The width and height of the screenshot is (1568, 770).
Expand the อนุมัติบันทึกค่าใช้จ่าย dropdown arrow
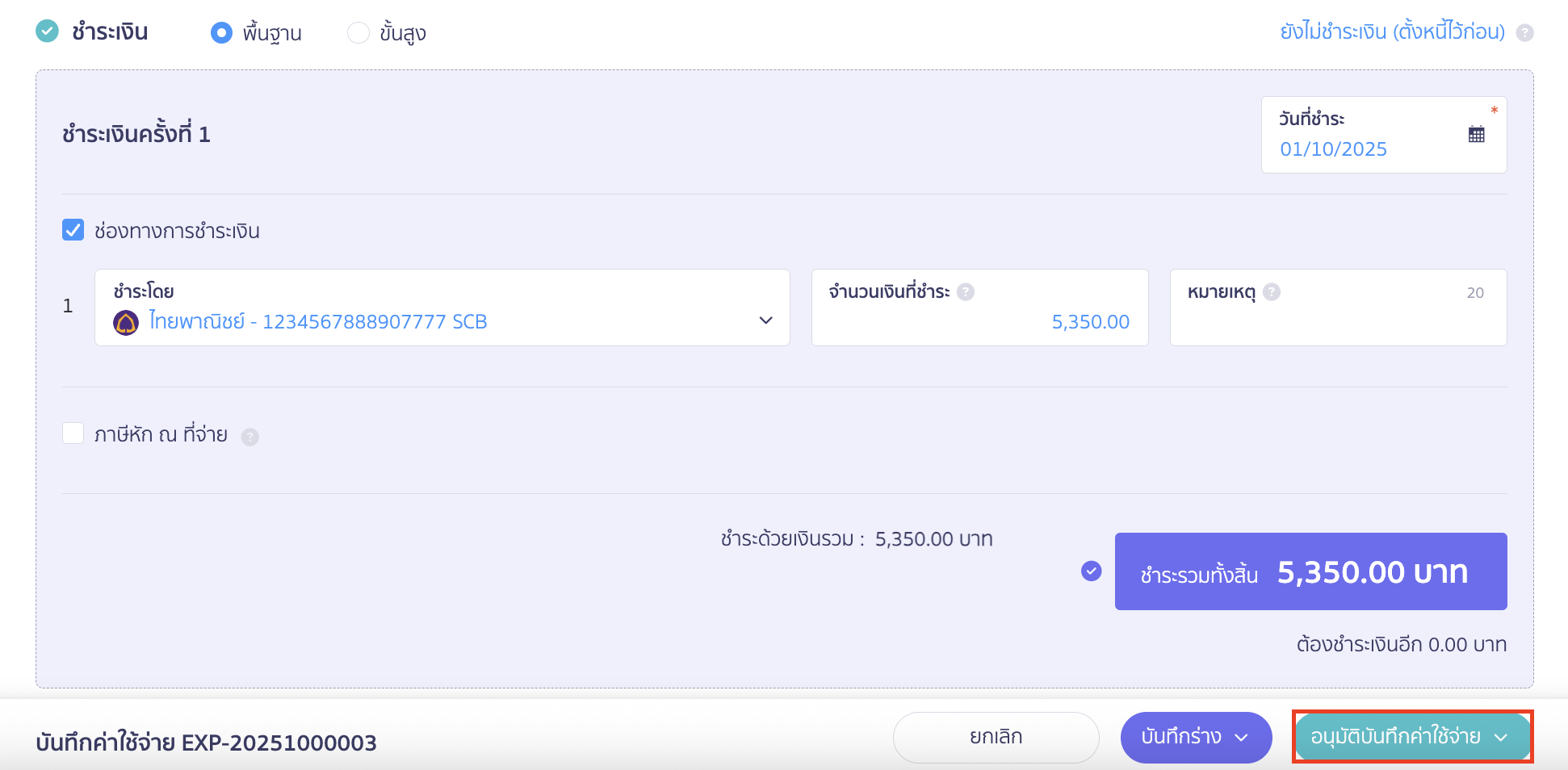pyautogui.click(x=1501, y=738)
